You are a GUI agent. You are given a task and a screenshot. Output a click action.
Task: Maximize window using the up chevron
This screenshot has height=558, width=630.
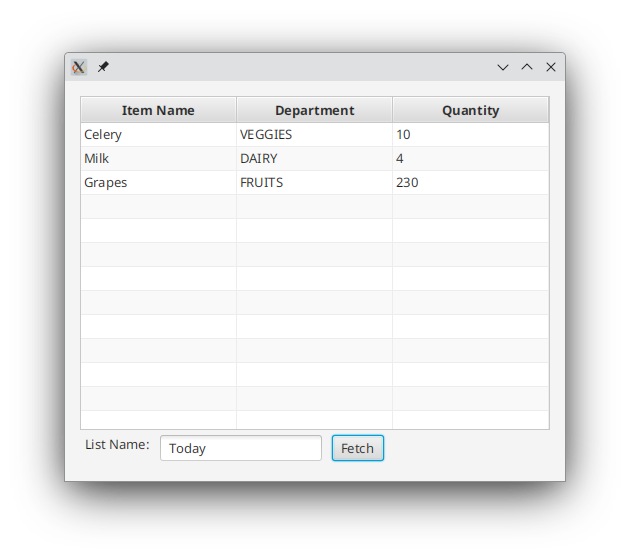527,67
